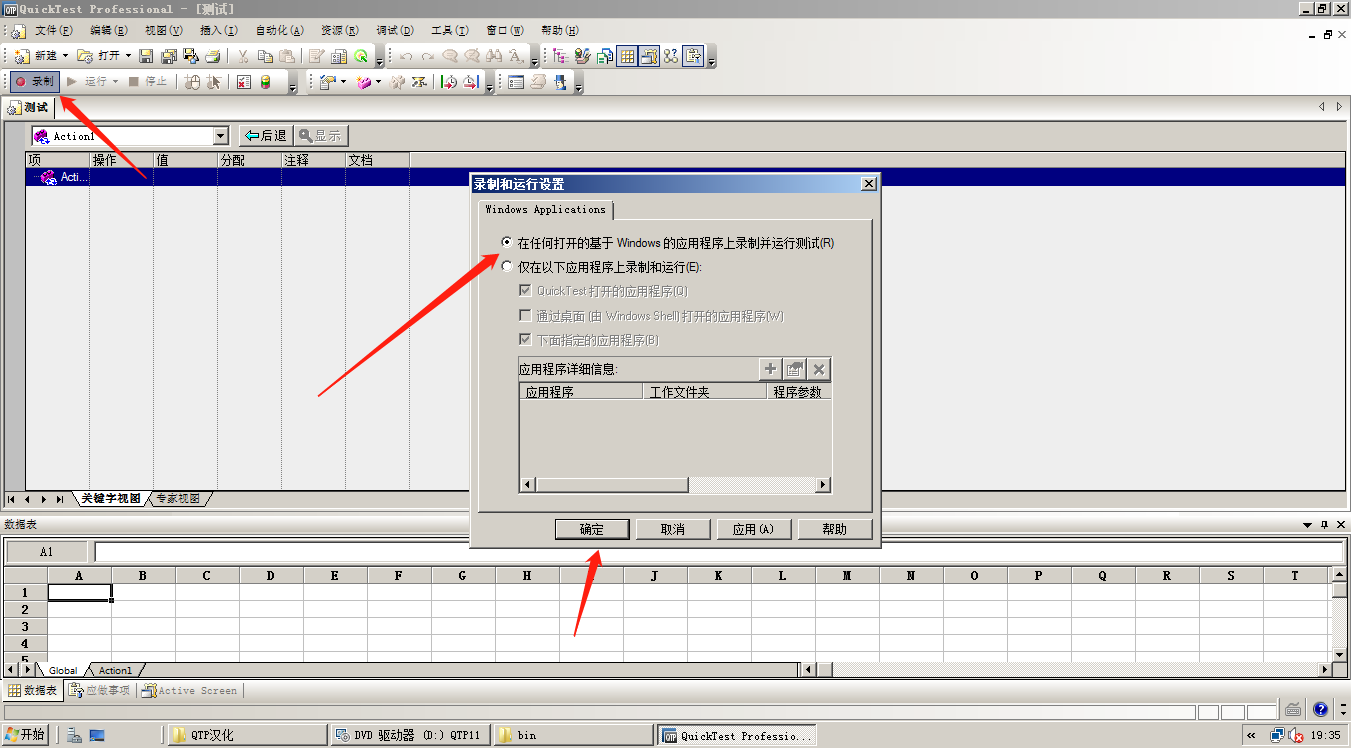Toggle QuickTest打开的应用程序 checkbox

[525, 291]
